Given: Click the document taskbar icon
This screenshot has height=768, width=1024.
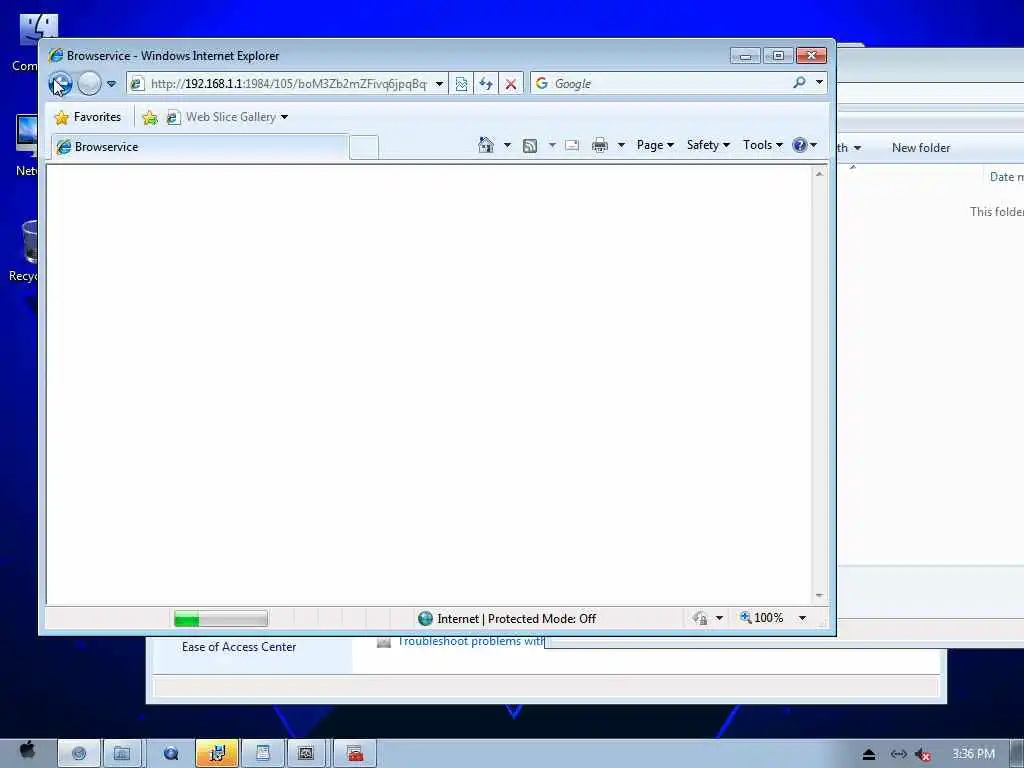Looking at the screenshot, I should click(263, 753).
